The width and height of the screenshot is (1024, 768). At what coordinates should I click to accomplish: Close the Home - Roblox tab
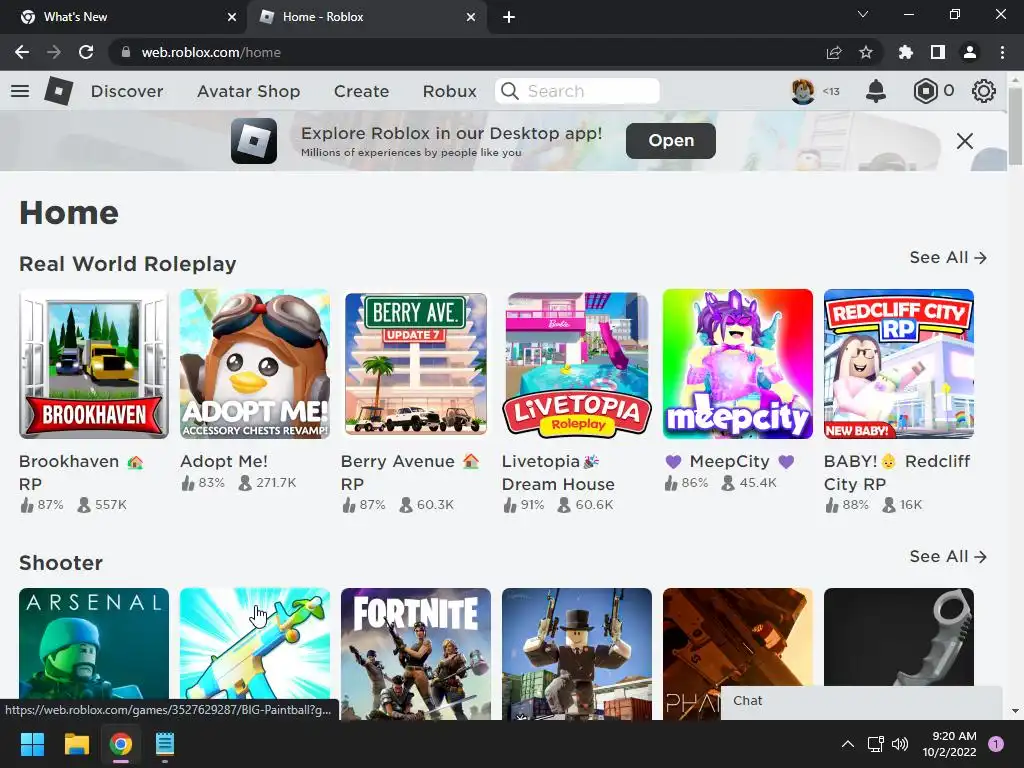[x=471, y=17]
